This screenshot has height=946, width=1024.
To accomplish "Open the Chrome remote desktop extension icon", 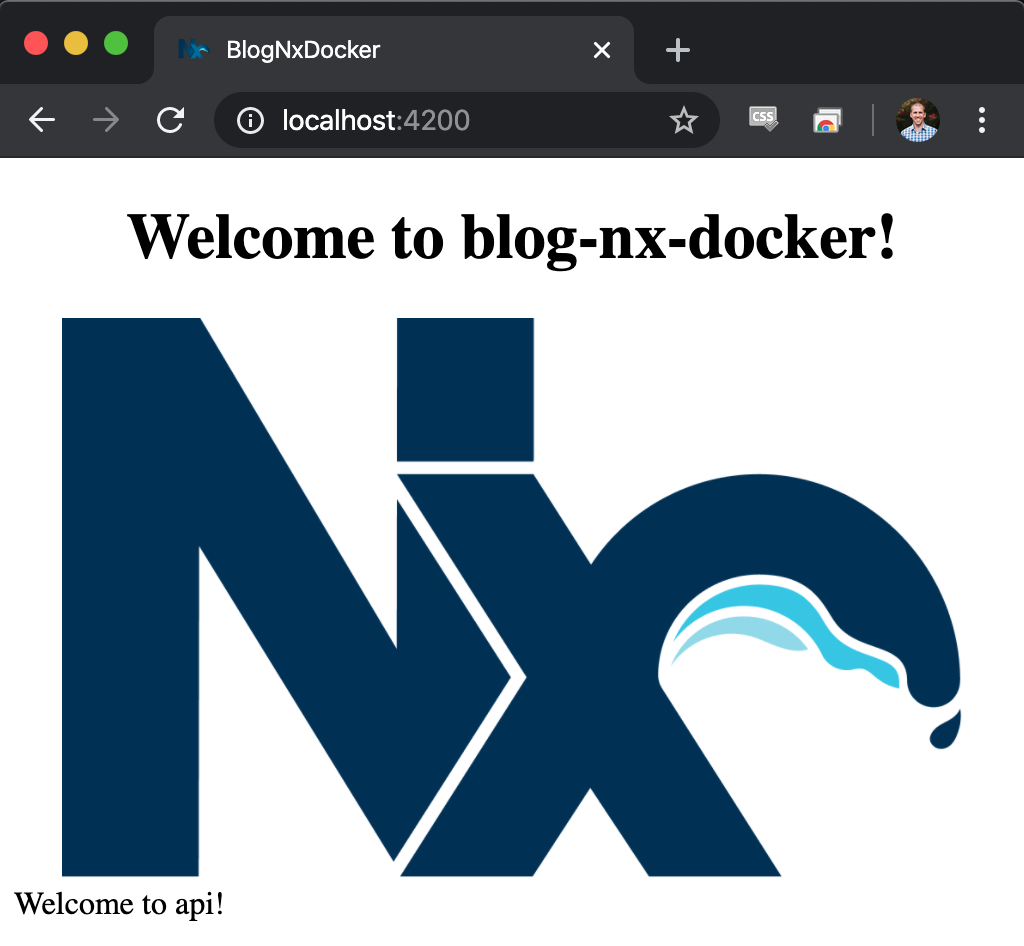I will [x=827, y=121].
